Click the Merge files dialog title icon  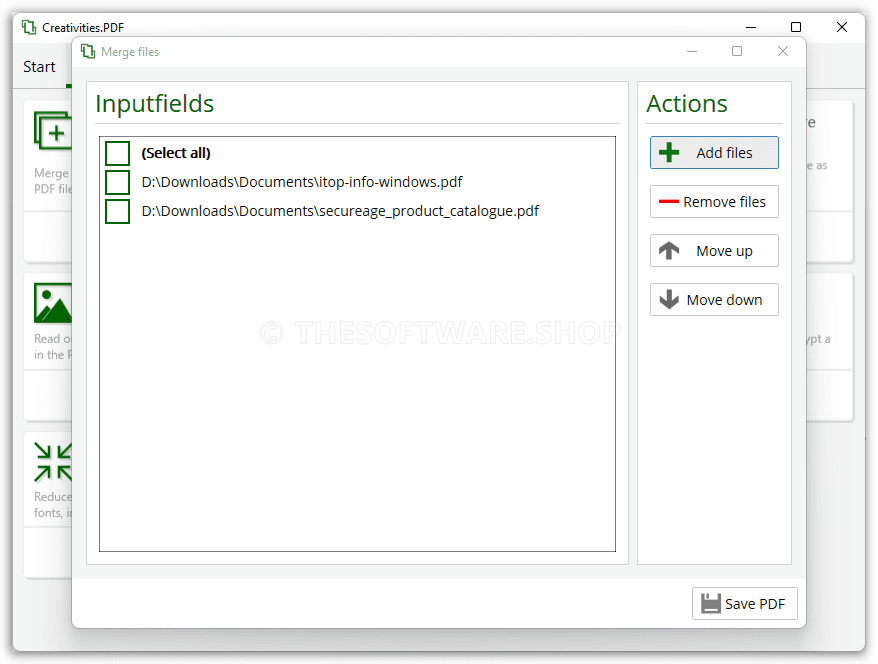coord(88,52)
